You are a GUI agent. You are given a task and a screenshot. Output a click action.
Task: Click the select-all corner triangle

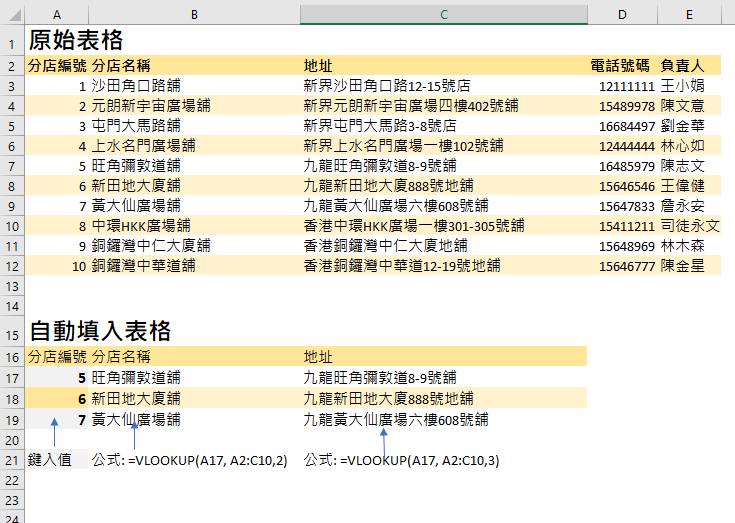pyautogui.click(x=15, y=15)
